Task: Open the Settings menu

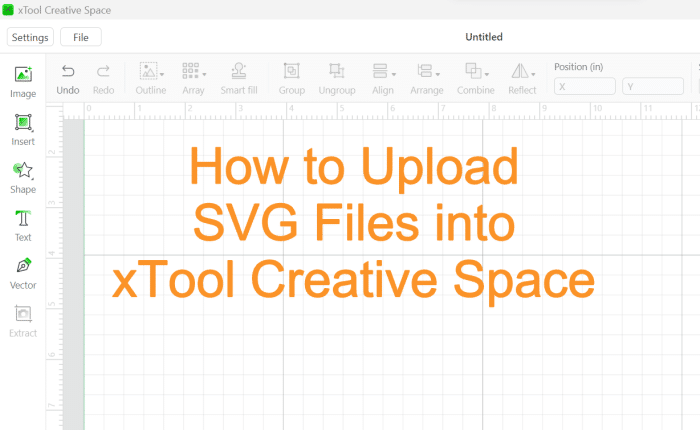Action: pos(30,37)
